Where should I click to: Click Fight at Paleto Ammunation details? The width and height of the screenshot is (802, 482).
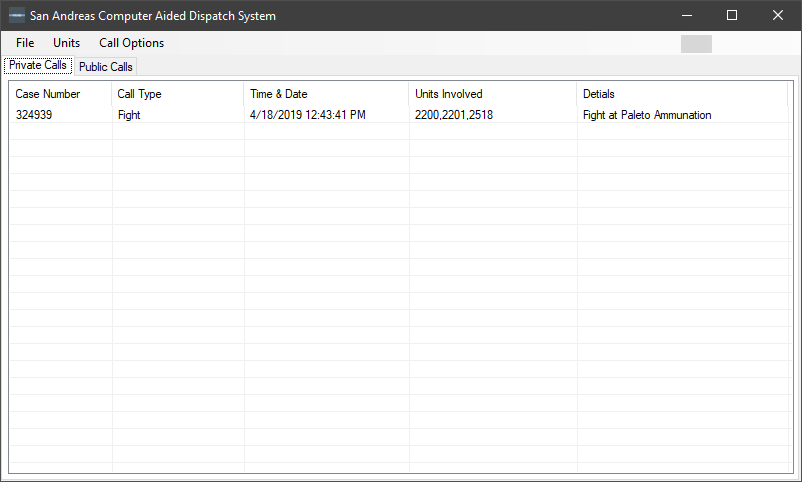click(x=647, y=115)
